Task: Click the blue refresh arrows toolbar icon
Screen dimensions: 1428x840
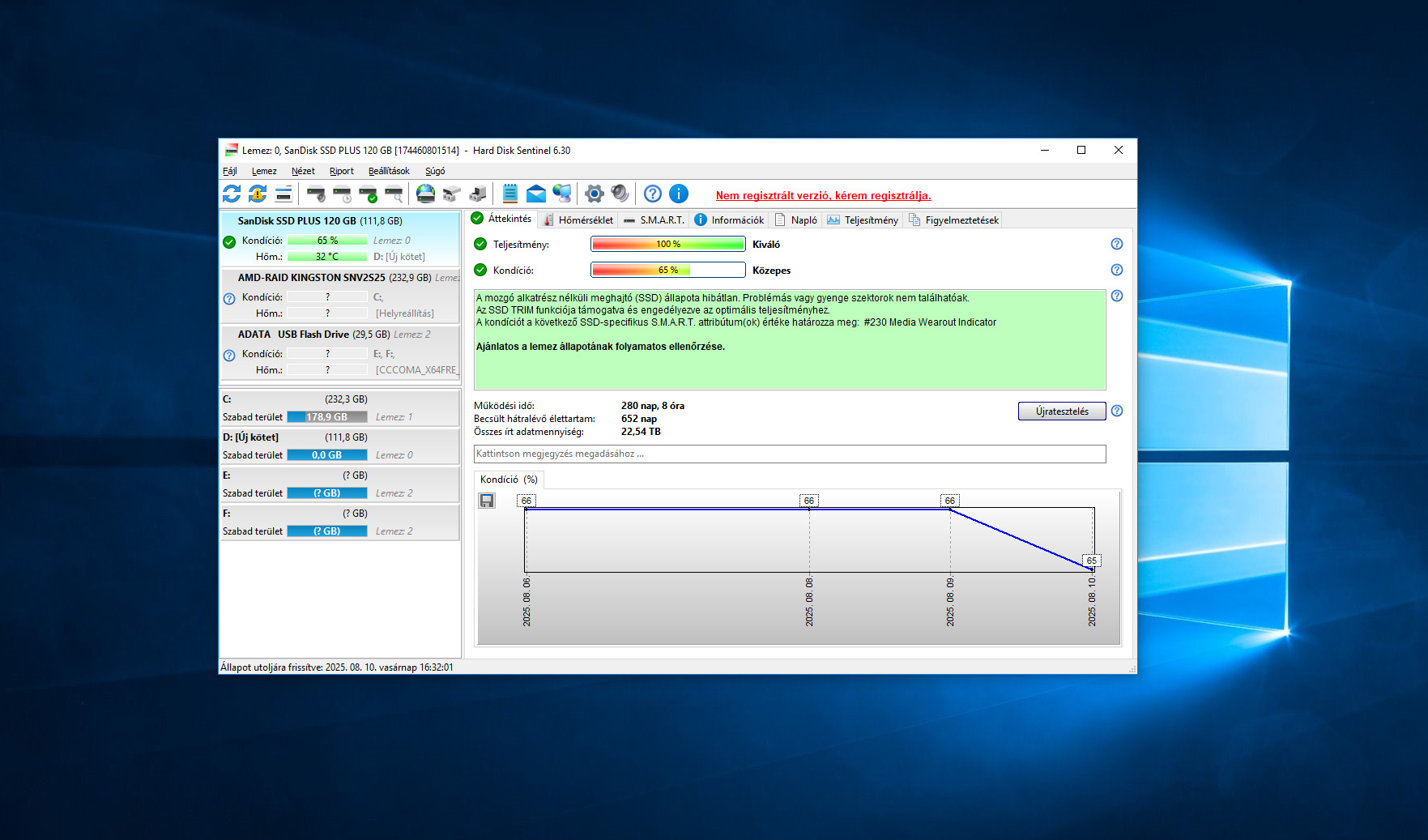Action: coord(232,194)
